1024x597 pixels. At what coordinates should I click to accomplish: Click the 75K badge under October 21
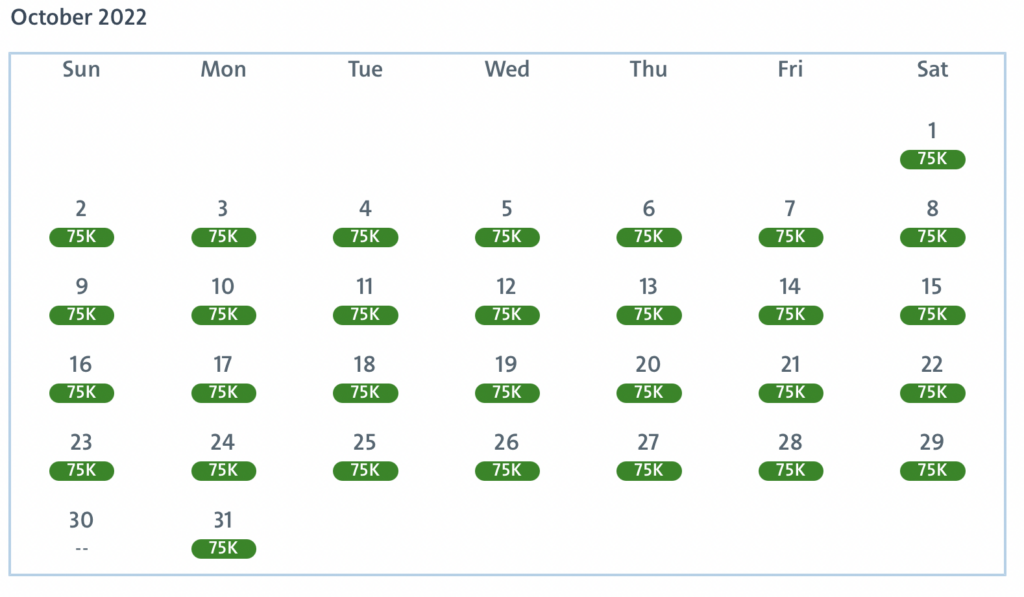pos(790,393)
